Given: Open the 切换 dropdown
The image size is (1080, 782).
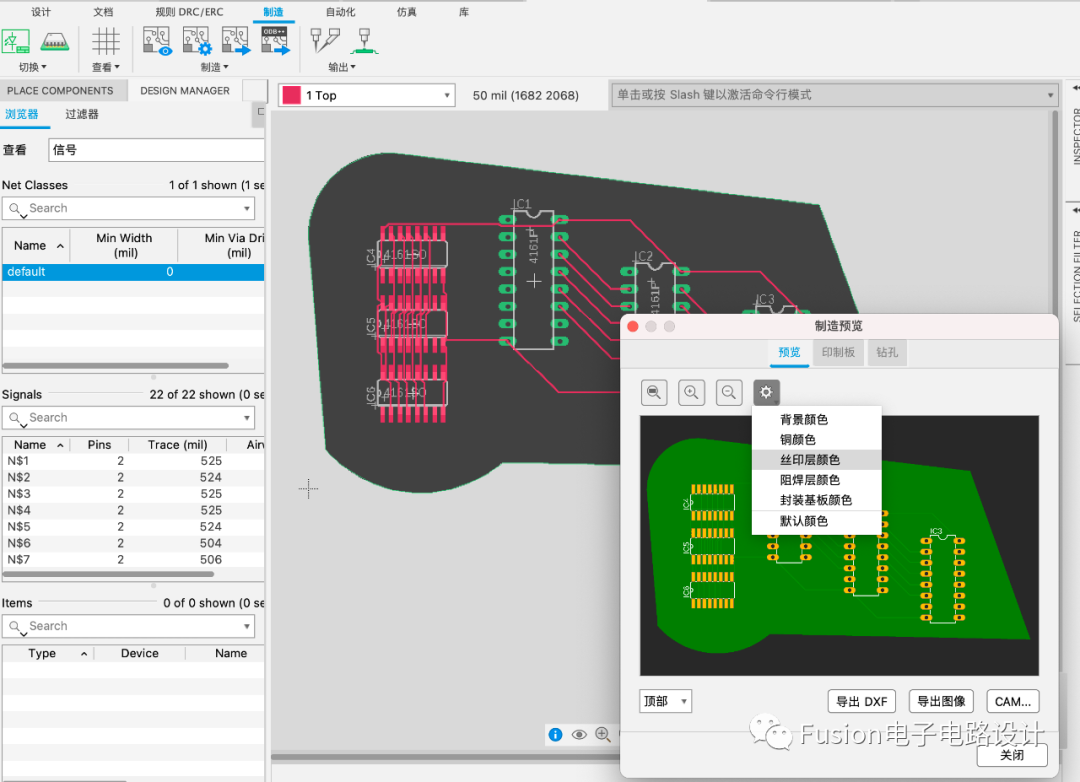Looking at the screenshot, I should [32, 67].
